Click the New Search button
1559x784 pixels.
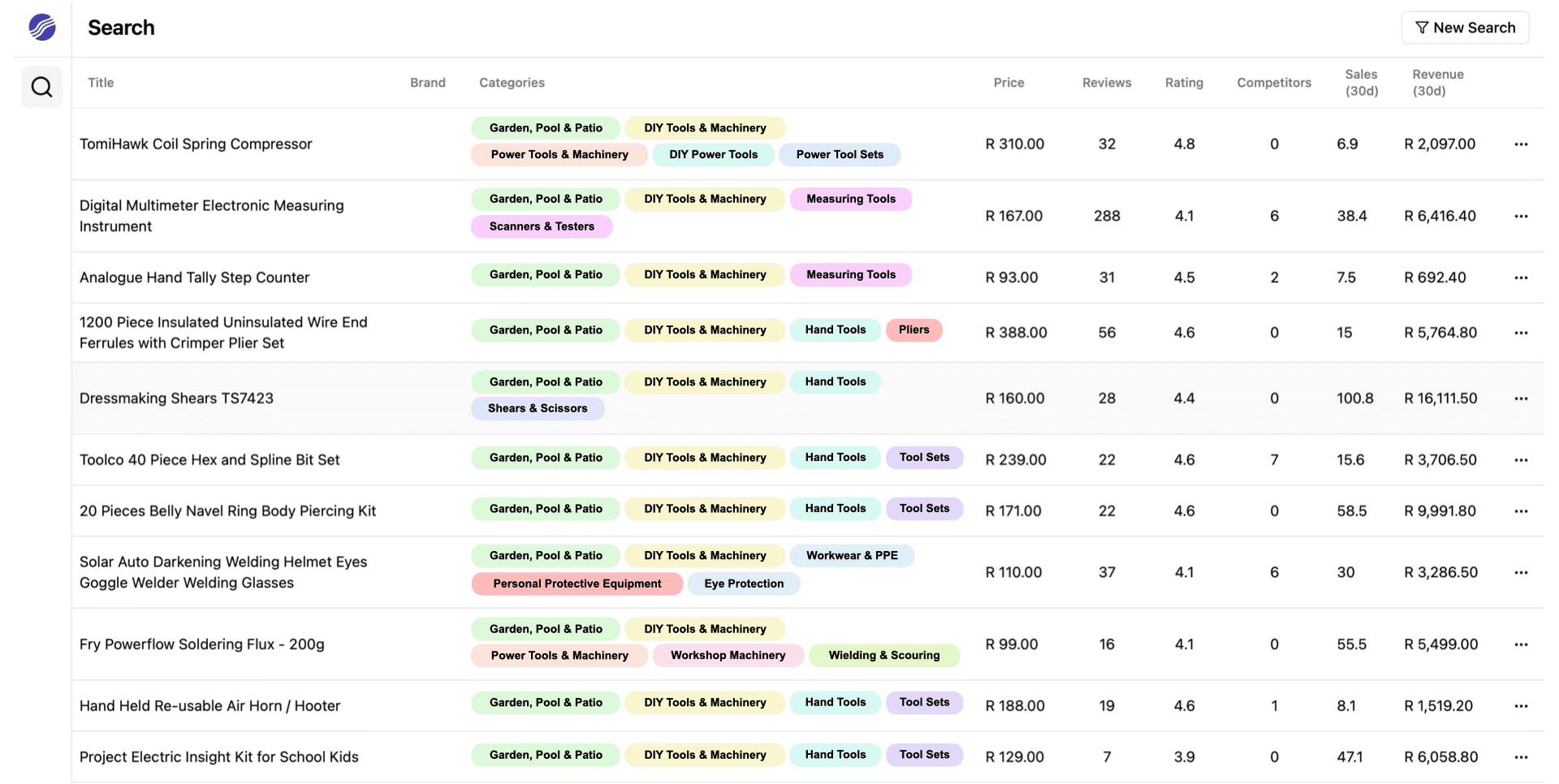pos(1465,28)
